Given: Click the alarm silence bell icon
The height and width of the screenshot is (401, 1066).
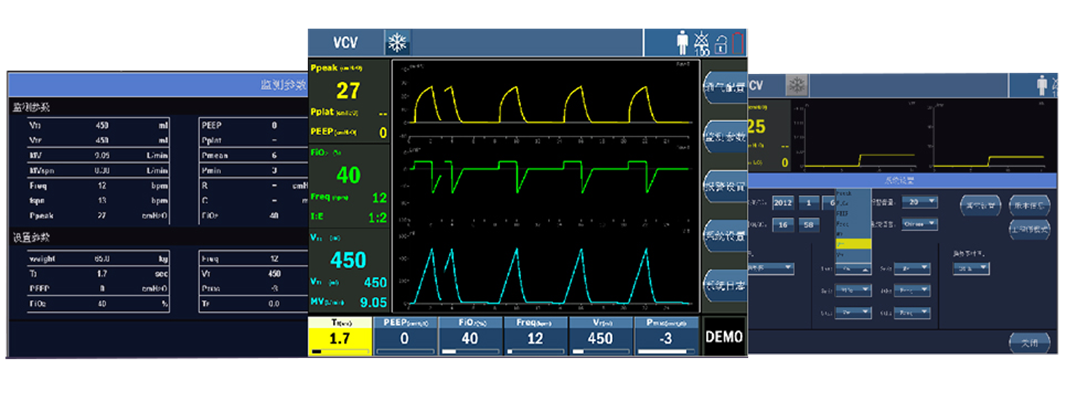Looking at the screenshot, I should pos(702,43).
